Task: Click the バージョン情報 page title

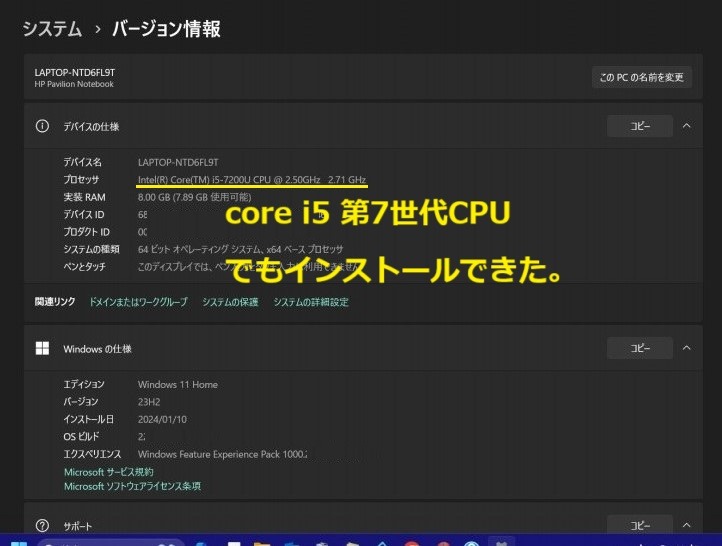Action: pyautogui.click(x=166, y=29)
